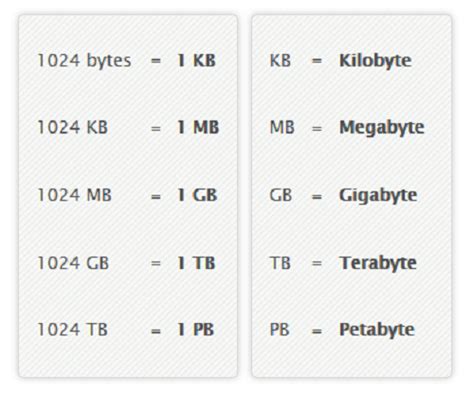474x396 pixels.
Task: Click the '1024 MB' label
Action: 74,195
